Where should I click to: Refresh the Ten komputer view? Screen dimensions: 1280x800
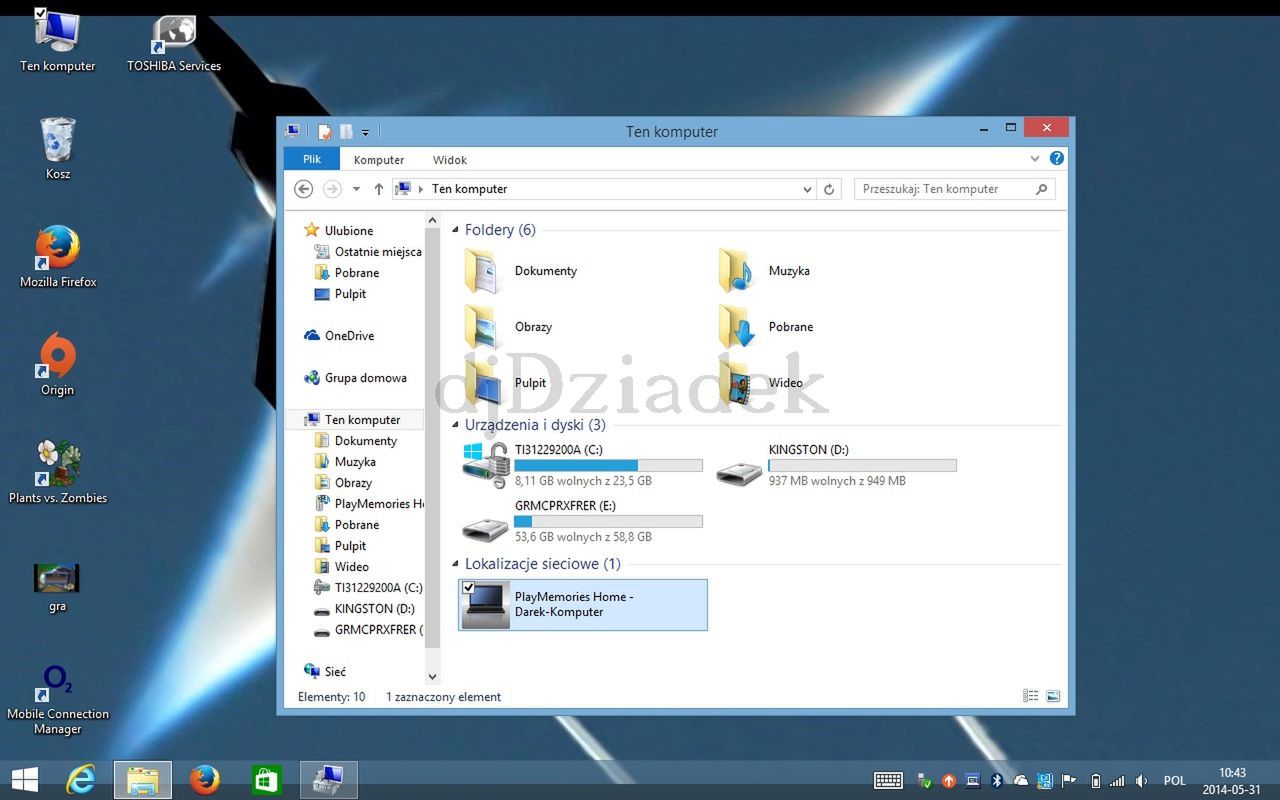tap(829, 189)
